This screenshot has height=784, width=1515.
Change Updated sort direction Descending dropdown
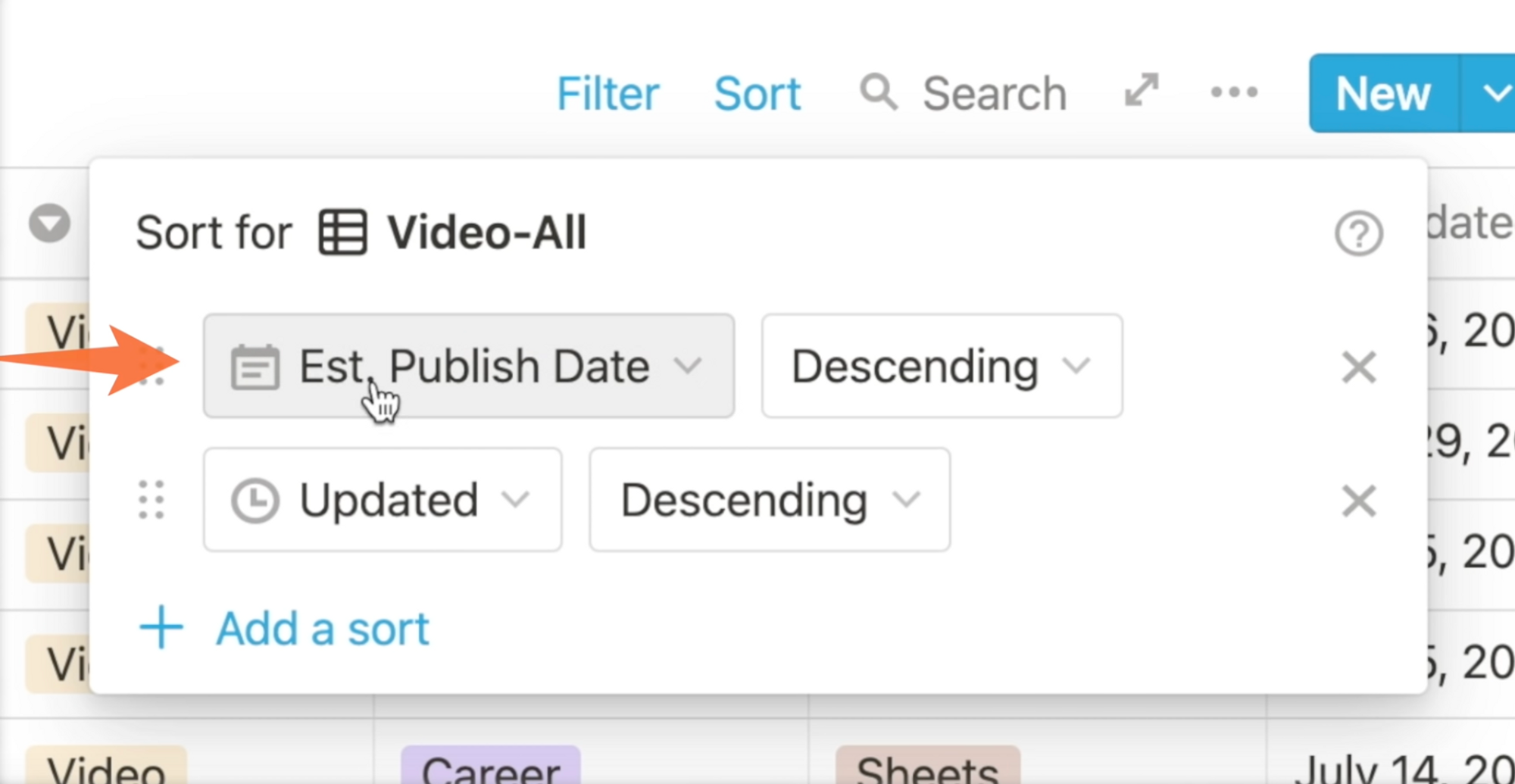click(770, 499)
